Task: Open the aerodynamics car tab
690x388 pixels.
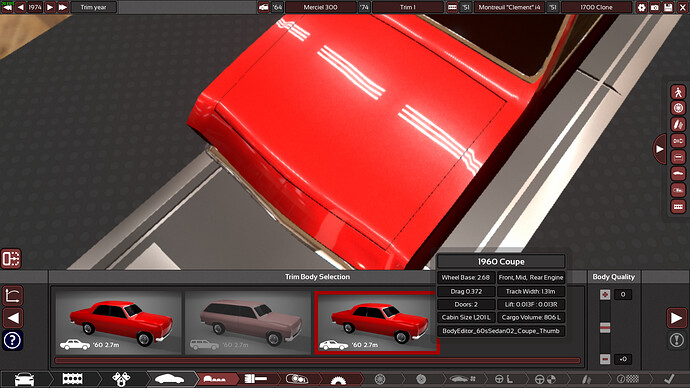Action: (462, 379)
